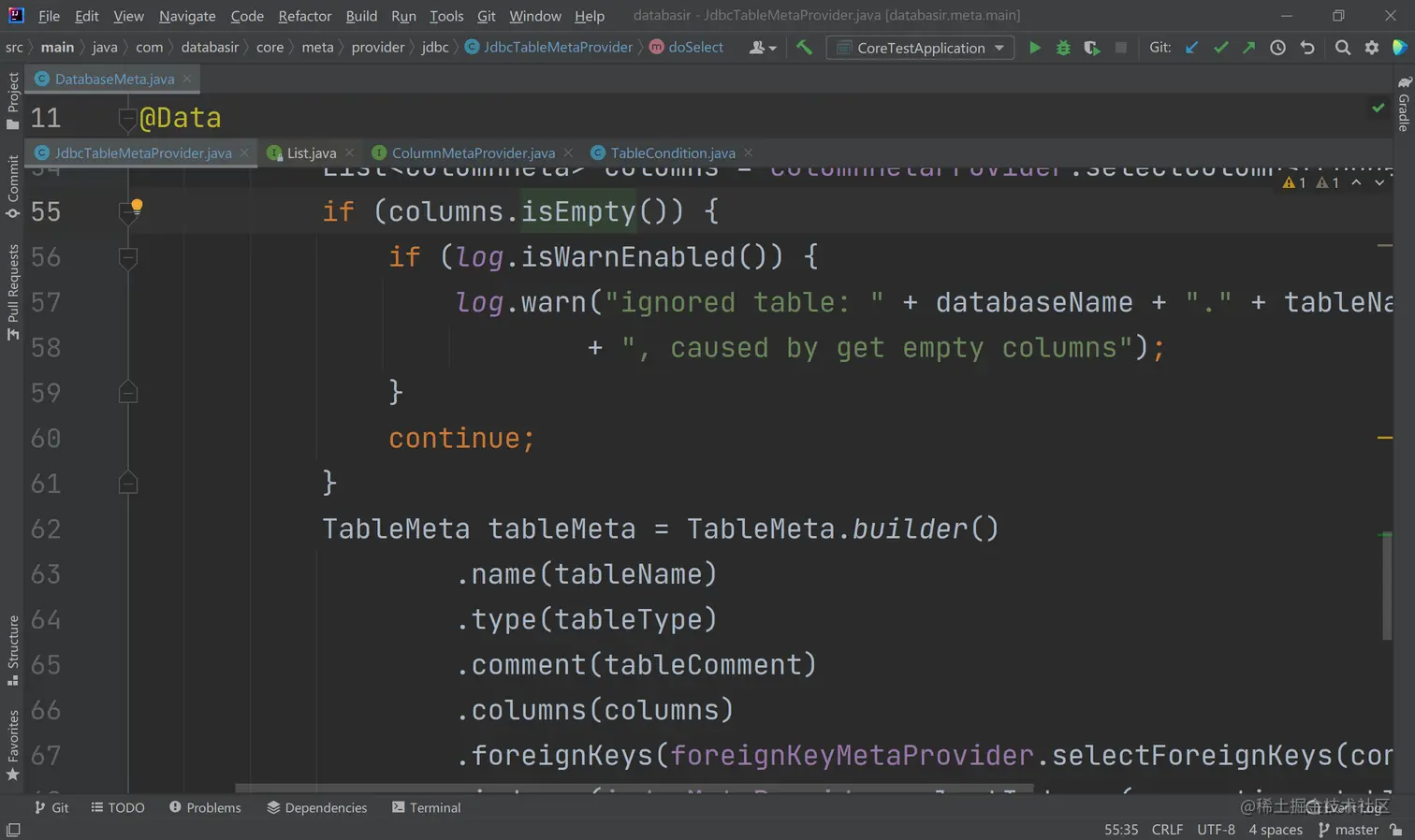The image size is (1415, 840).
Task: Update project with the blue Git arrow
Action: click(1191, 48)
